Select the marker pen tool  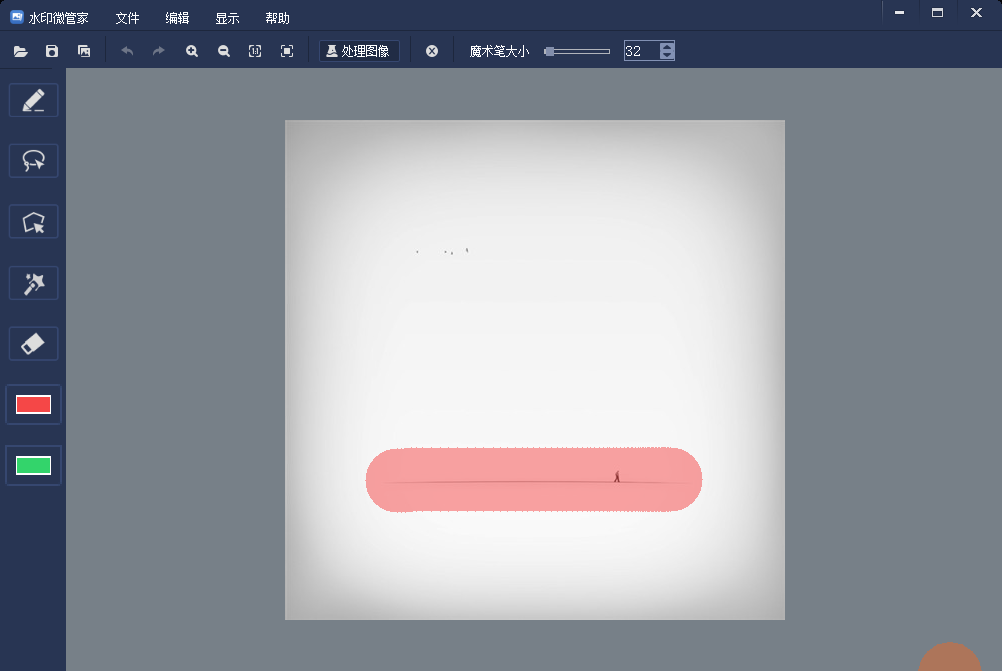pos(33,100)
